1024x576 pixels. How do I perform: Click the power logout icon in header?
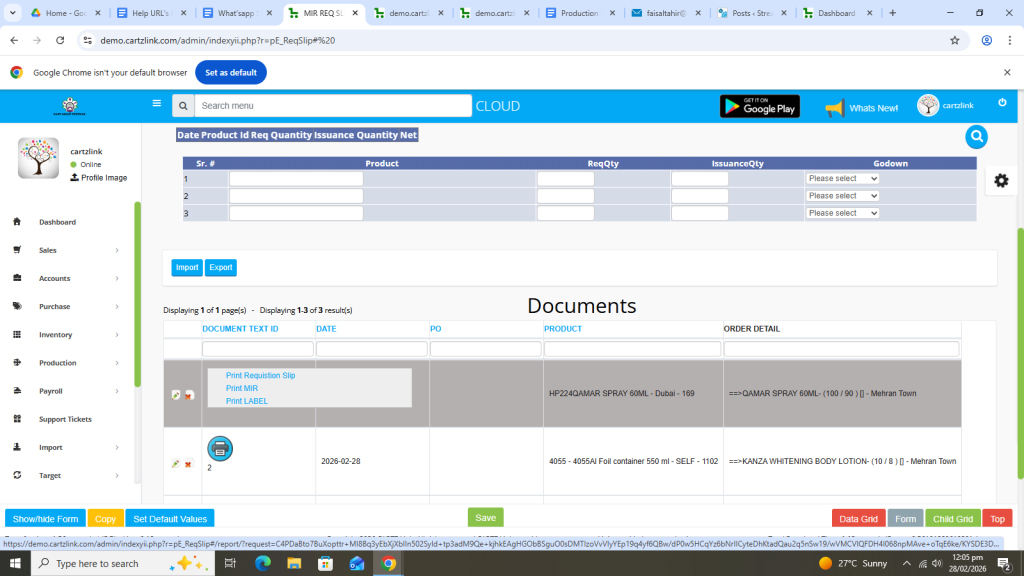point(1002,103)
